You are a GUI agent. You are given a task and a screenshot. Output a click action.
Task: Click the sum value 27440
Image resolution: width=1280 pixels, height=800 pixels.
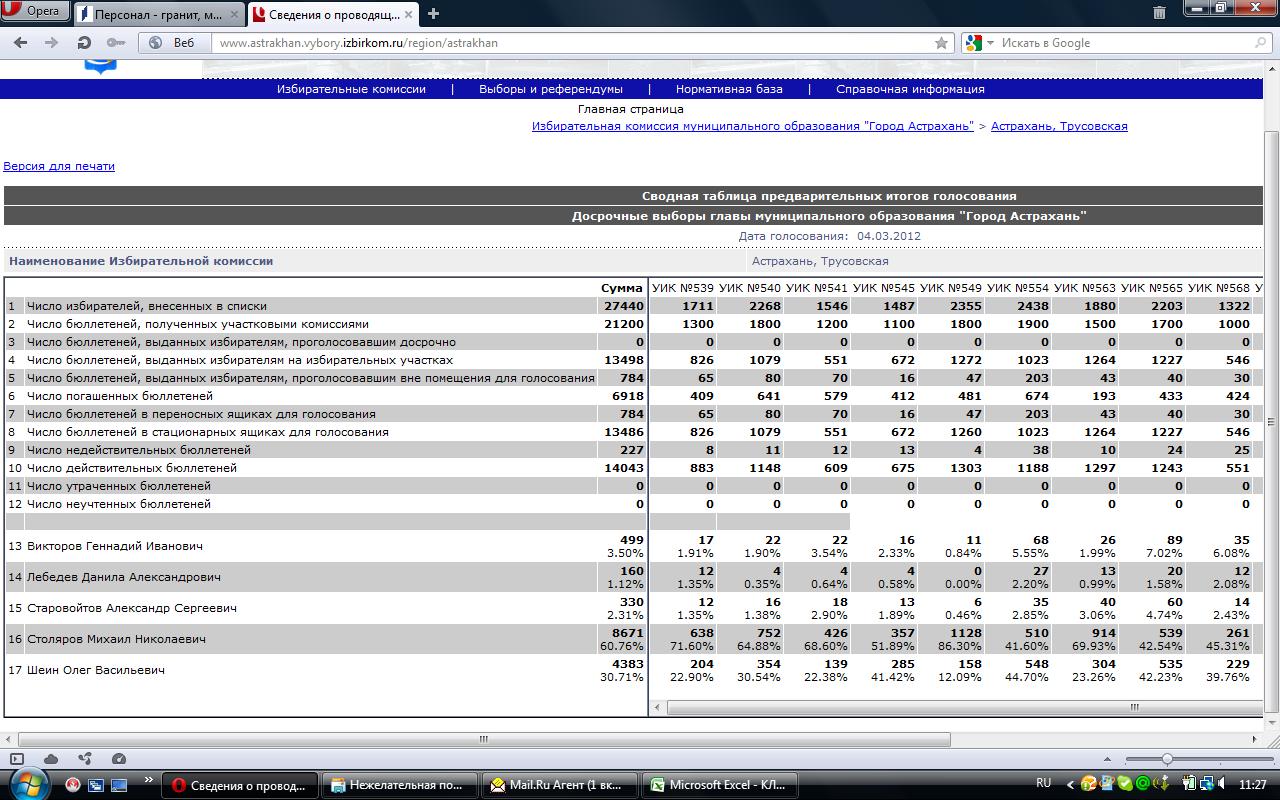[623, 306]
